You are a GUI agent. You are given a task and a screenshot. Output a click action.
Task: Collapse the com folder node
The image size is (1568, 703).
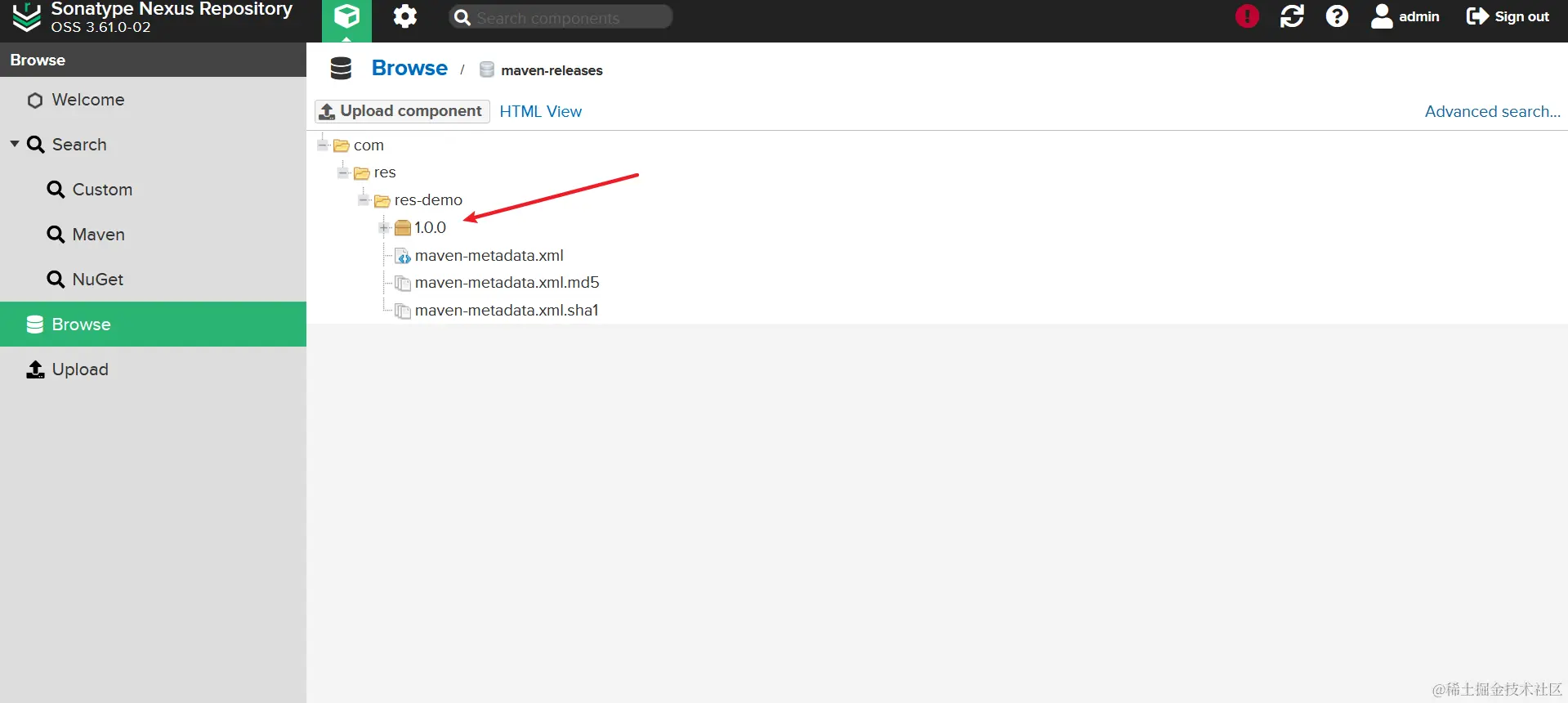pyautogui.click(x=323, y=146)
